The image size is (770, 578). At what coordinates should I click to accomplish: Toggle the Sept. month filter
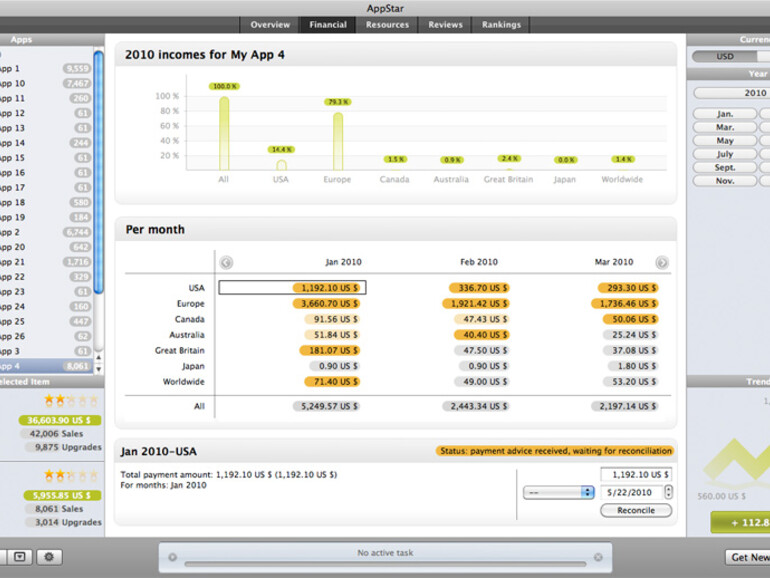(725, 167)
